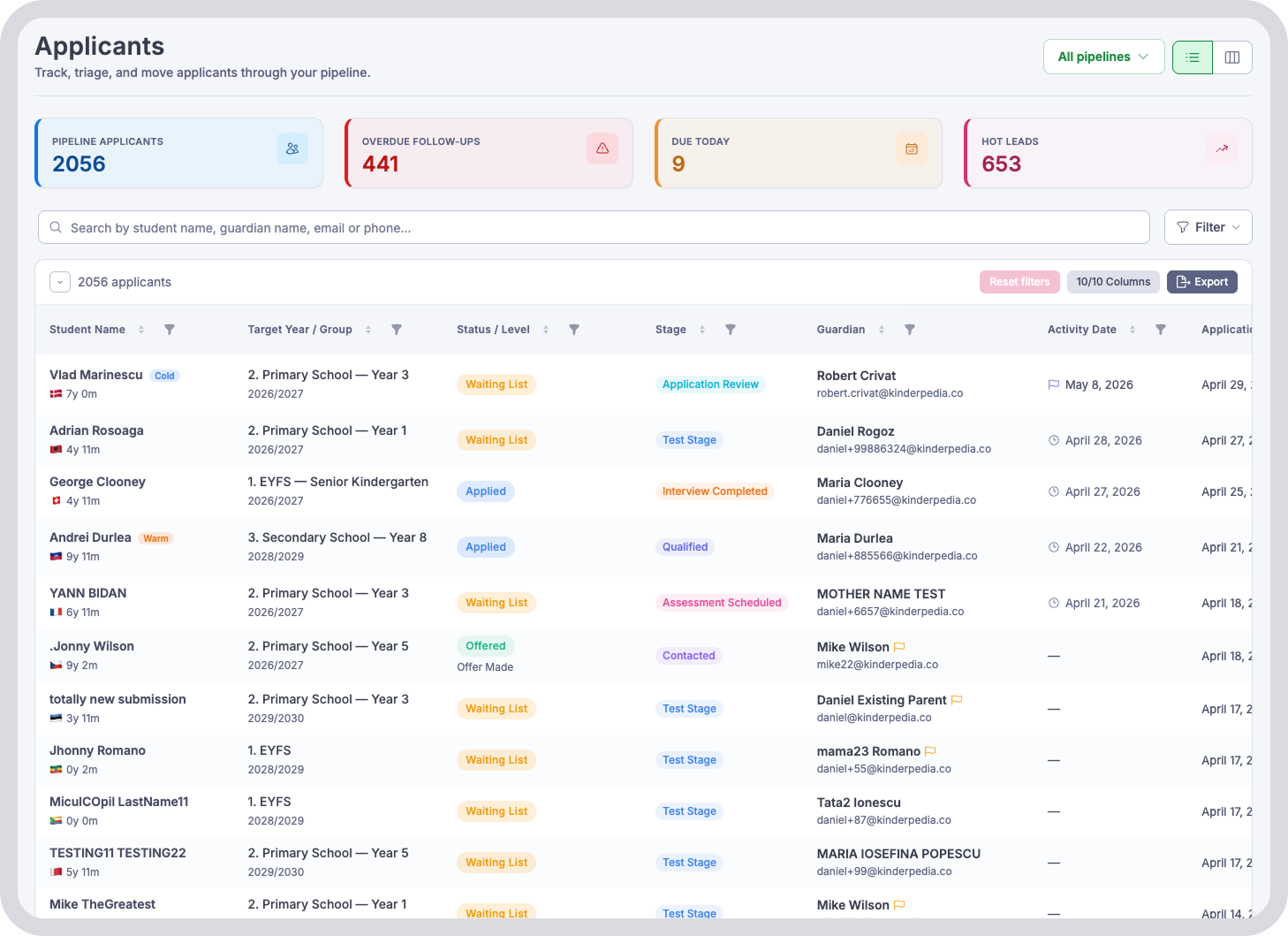The width and height of the screenshot is (1288, 936).
Task: Sort by Guardian column
Action: pos(882,330)
